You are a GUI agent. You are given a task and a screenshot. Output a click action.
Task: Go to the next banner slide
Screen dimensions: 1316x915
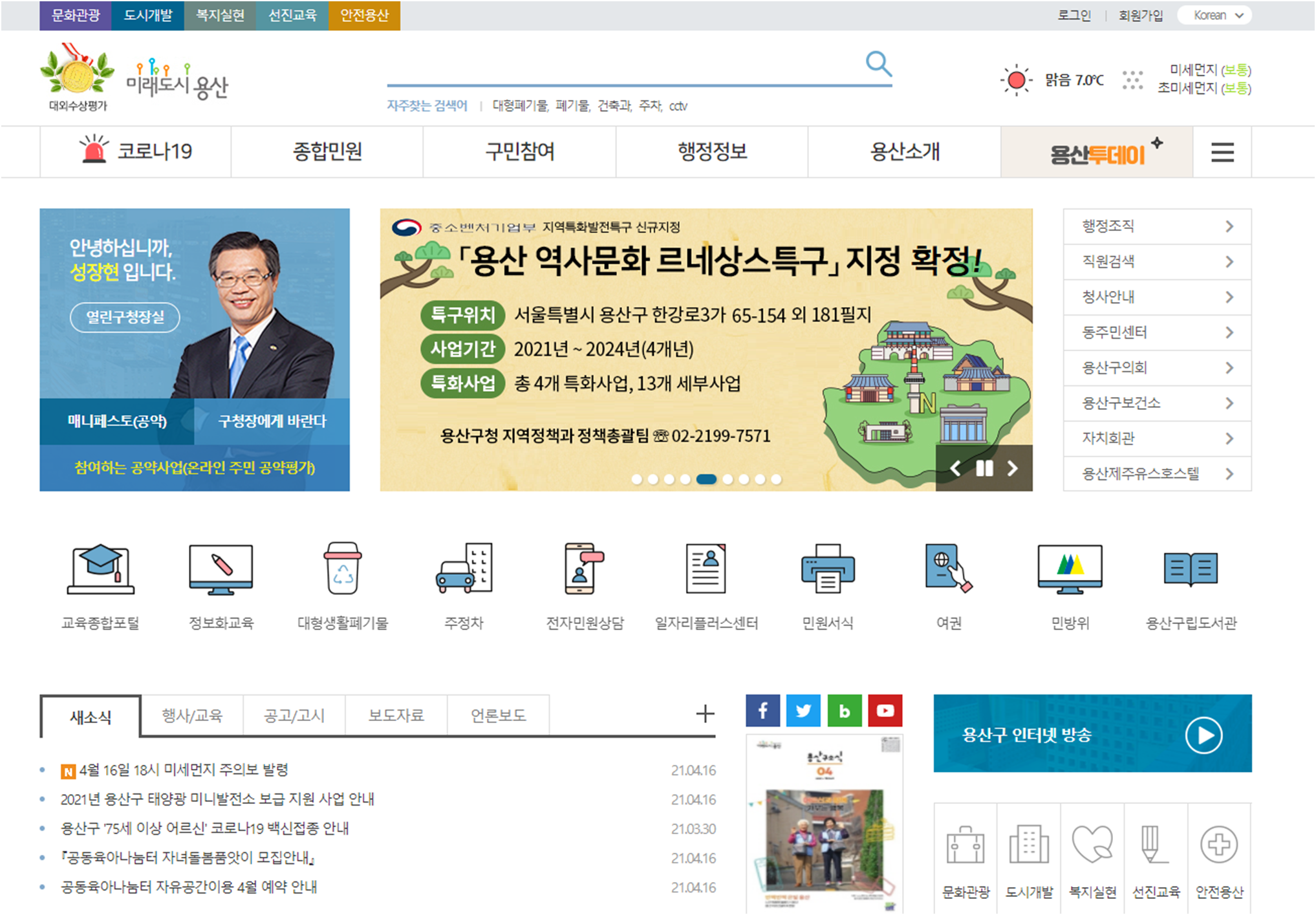coord(1013,468)
